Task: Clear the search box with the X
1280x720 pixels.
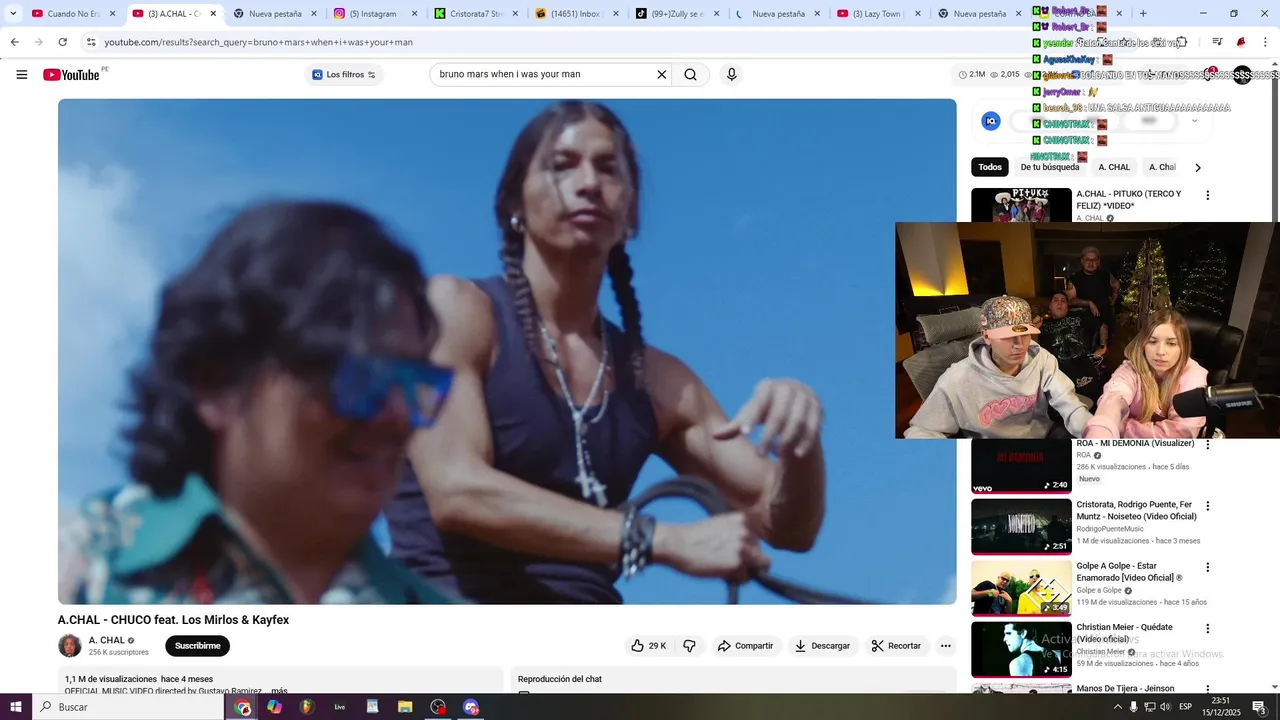Action: (x=661, y=75)
